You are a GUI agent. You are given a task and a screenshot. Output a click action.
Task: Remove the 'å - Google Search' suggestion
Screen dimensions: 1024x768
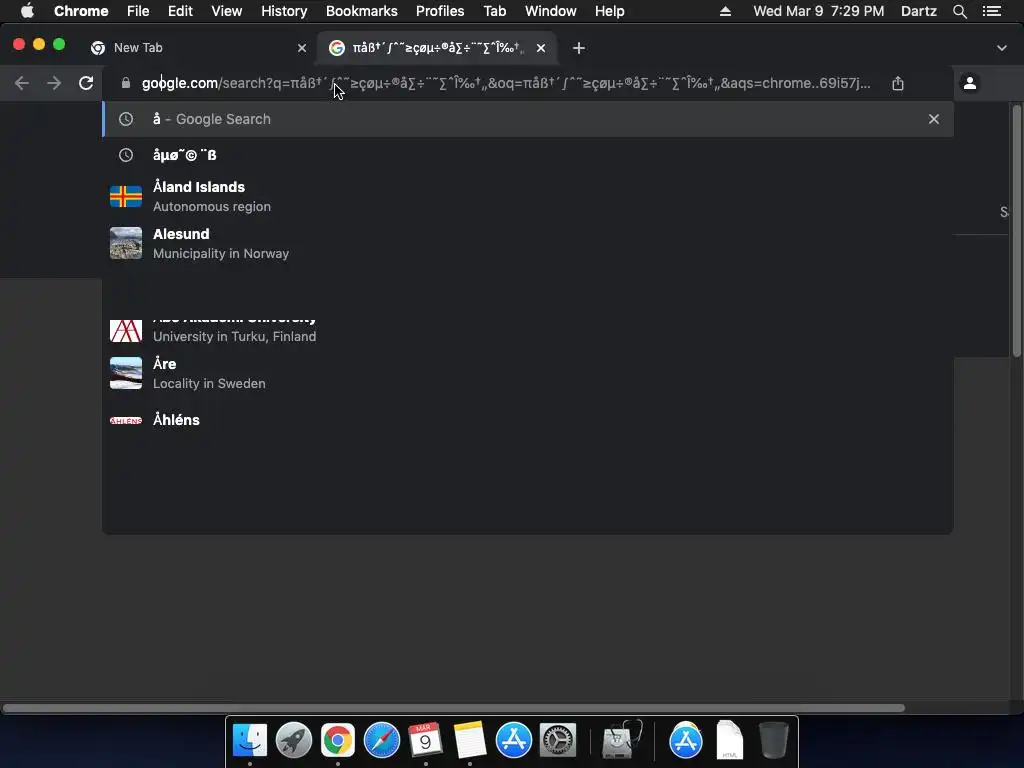click(x=934, y=119)
